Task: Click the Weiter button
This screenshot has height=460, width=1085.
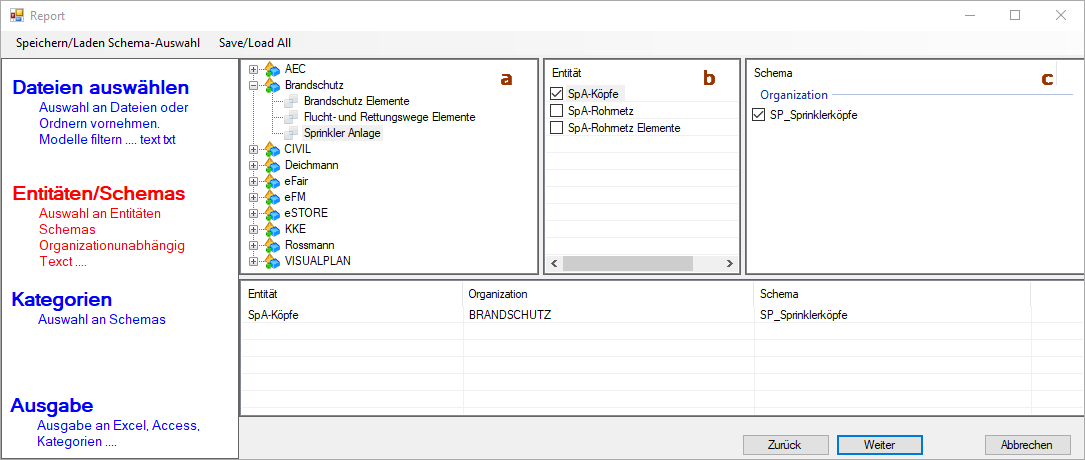Action: [x=879, y=444]
